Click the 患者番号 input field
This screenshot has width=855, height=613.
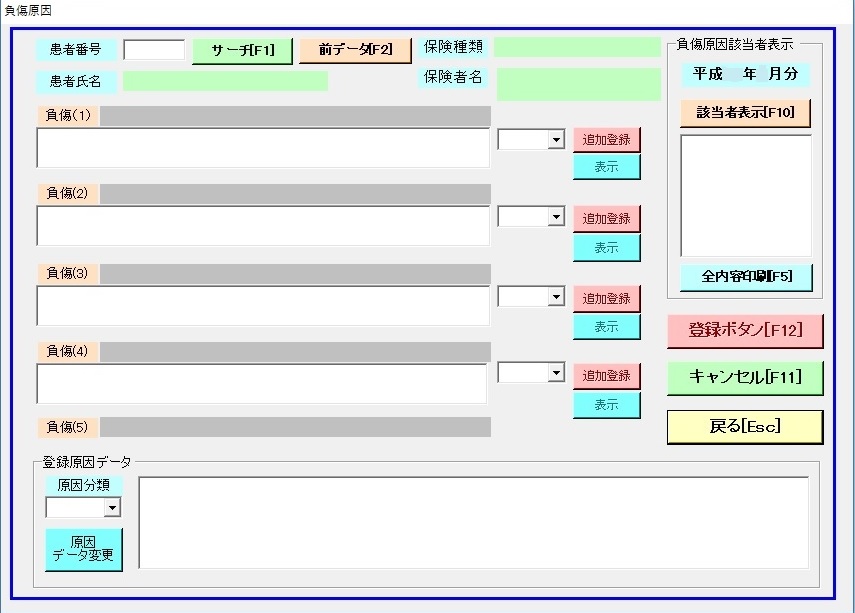[x=154, y=50]
